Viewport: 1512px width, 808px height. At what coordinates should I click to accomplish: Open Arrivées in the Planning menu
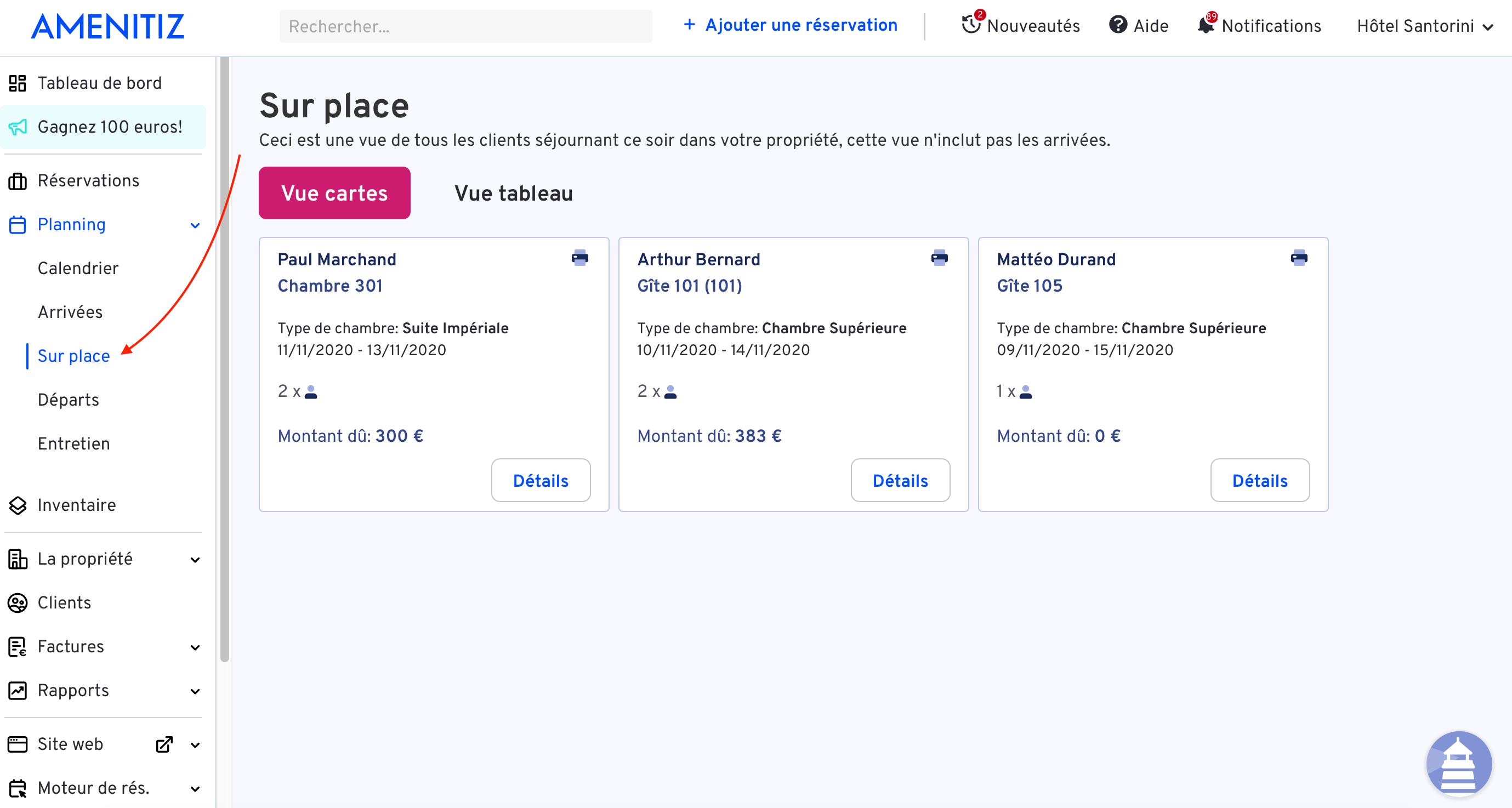click(x=70, y=312)
